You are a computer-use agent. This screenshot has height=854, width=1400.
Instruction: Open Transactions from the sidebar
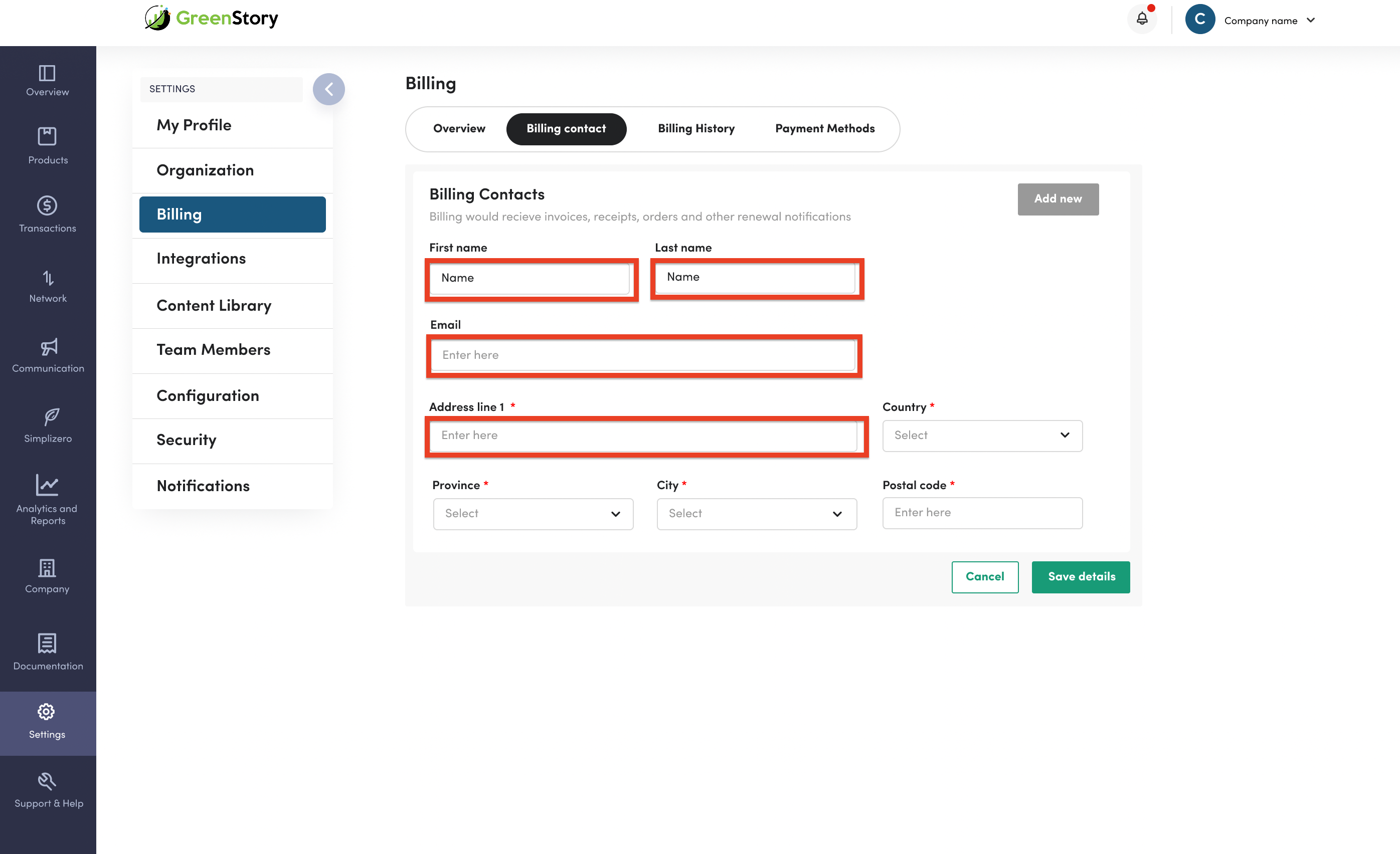click(x=47, y=205)
